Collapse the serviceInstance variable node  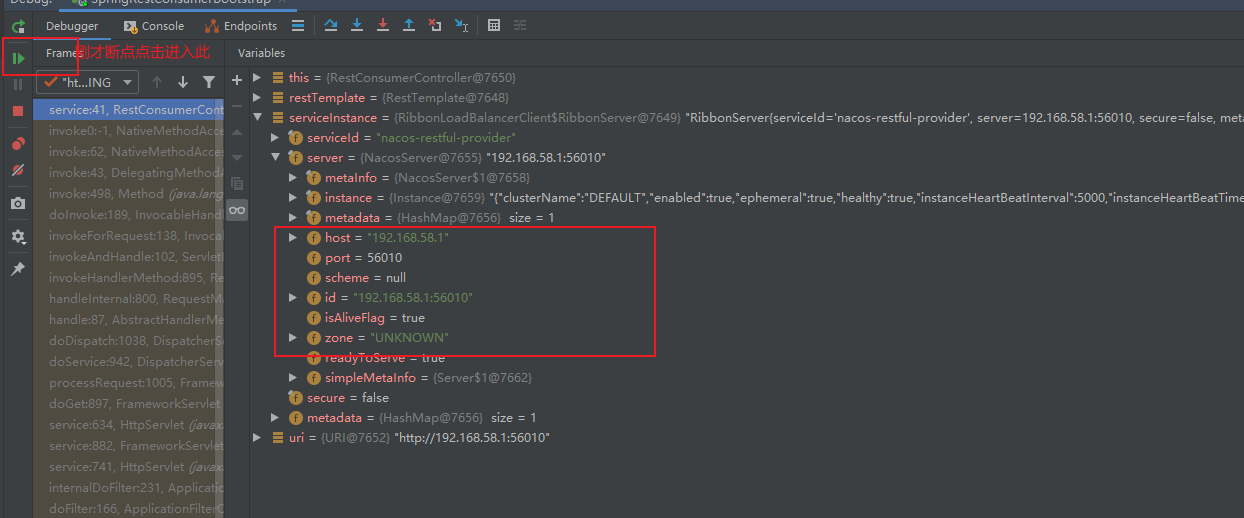pyautogui.click(x=258, y=118)
